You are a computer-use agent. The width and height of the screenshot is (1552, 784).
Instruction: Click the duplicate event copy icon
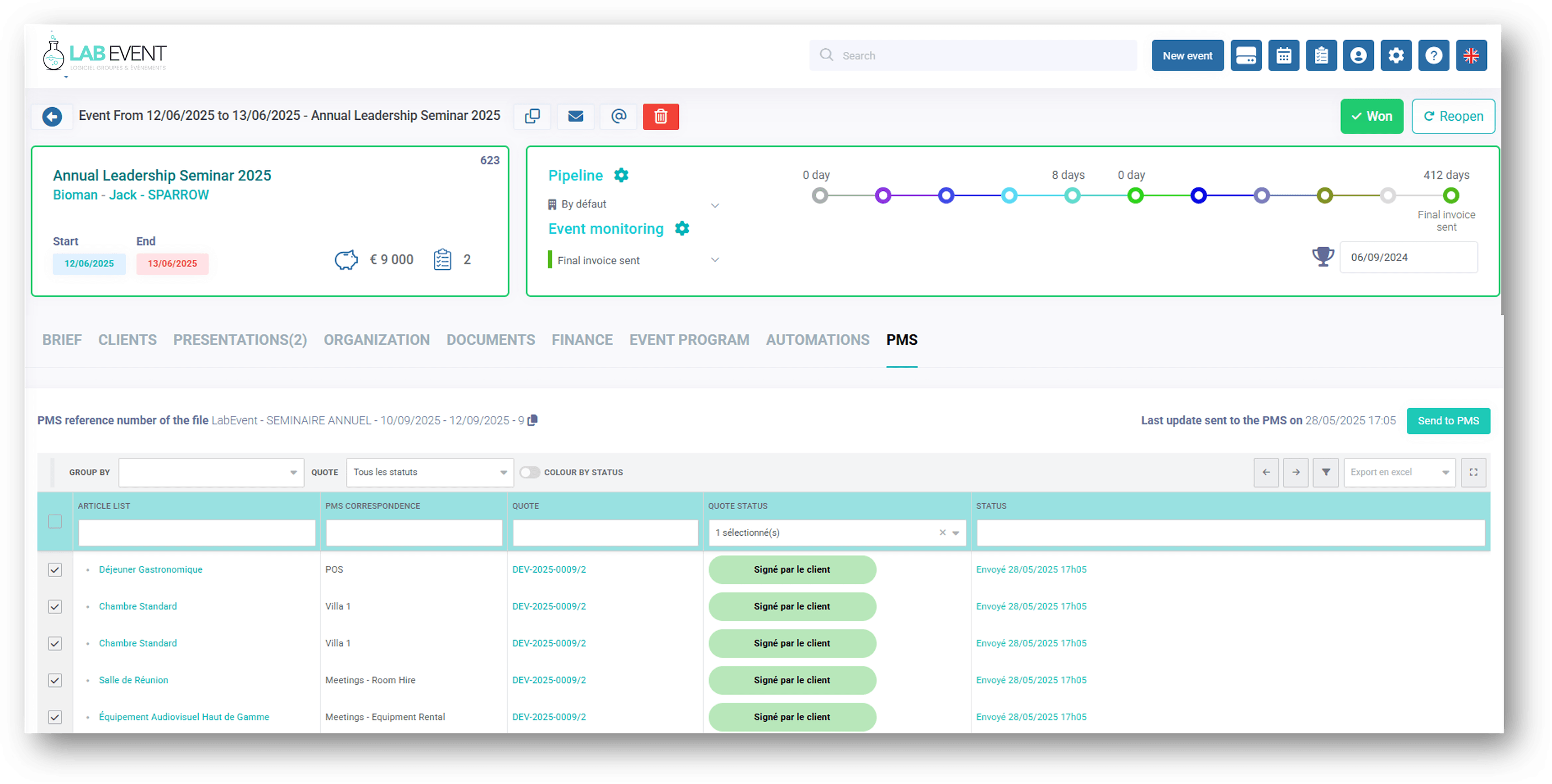pyautogui.click(x=532, y=116)
